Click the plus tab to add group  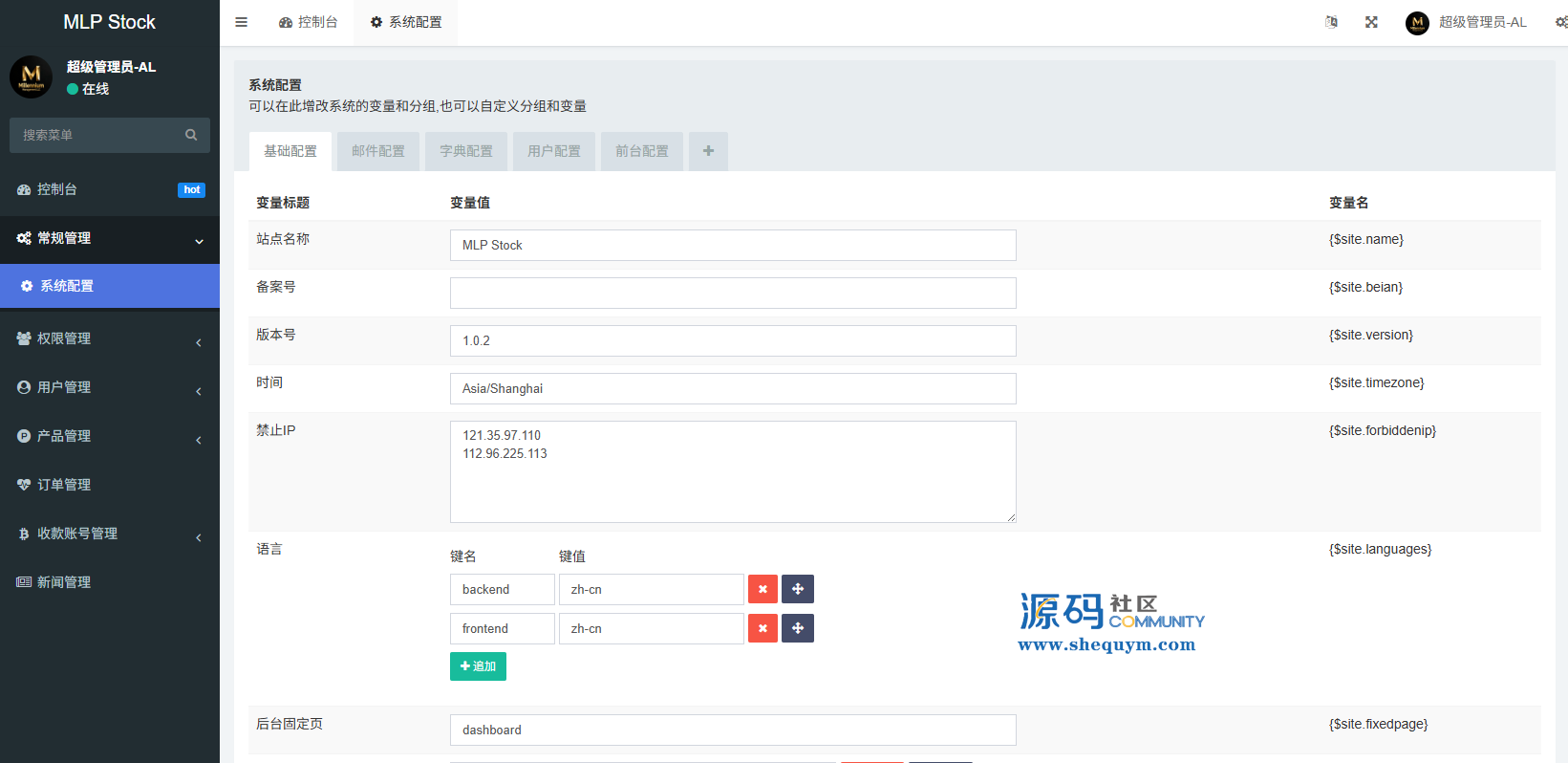[x=708, y=151]
